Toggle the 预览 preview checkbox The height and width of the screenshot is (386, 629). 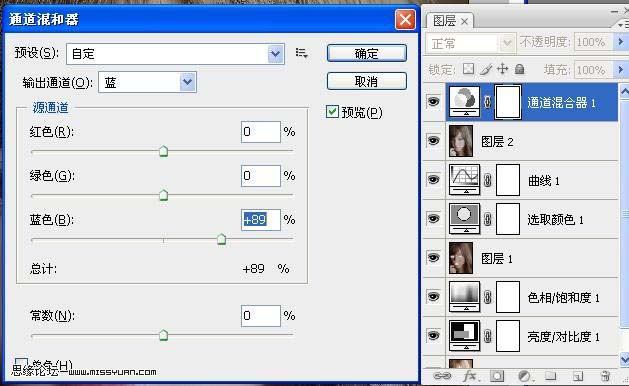coord(332,112)
